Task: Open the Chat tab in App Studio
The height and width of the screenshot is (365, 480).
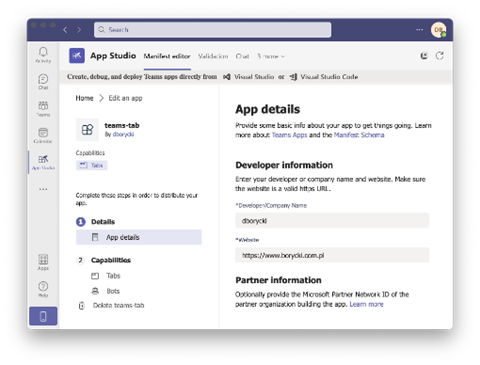Action: tap(242, 56)
